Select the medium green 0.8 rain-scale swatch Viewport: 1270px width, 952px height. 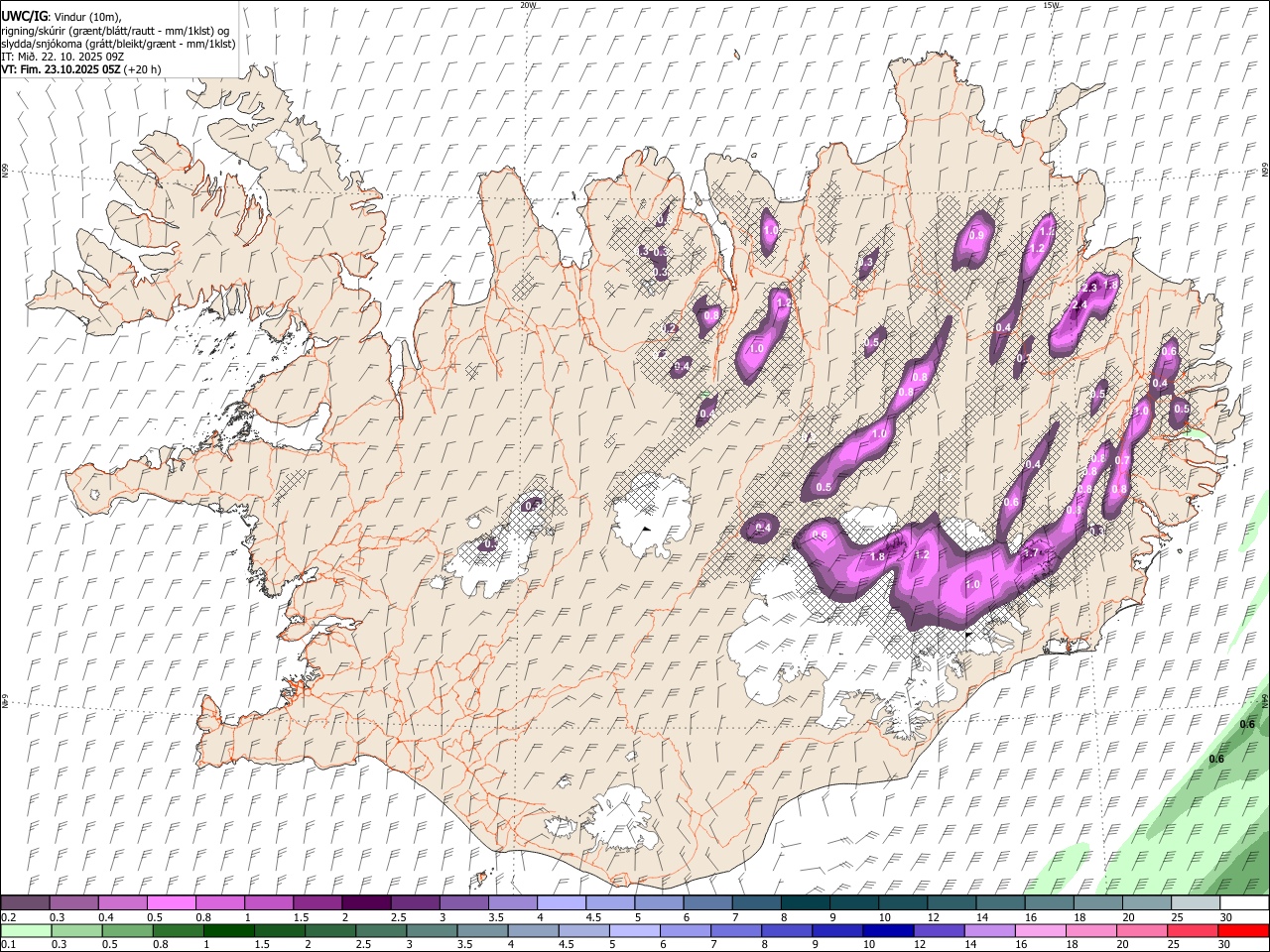(x=178, y=931)
